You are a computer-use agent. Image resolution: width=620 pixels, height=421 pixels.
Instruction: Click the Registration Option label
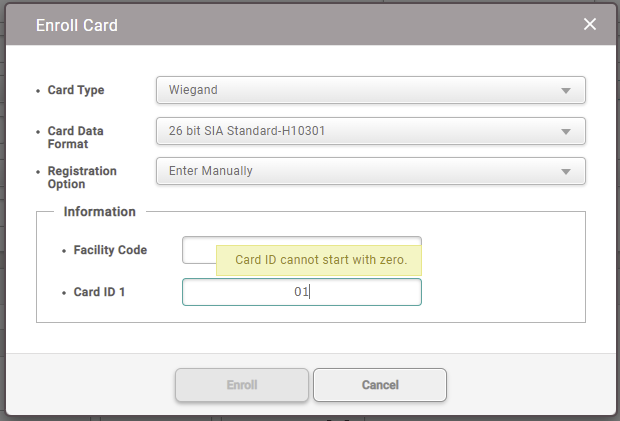pos(81,177)
